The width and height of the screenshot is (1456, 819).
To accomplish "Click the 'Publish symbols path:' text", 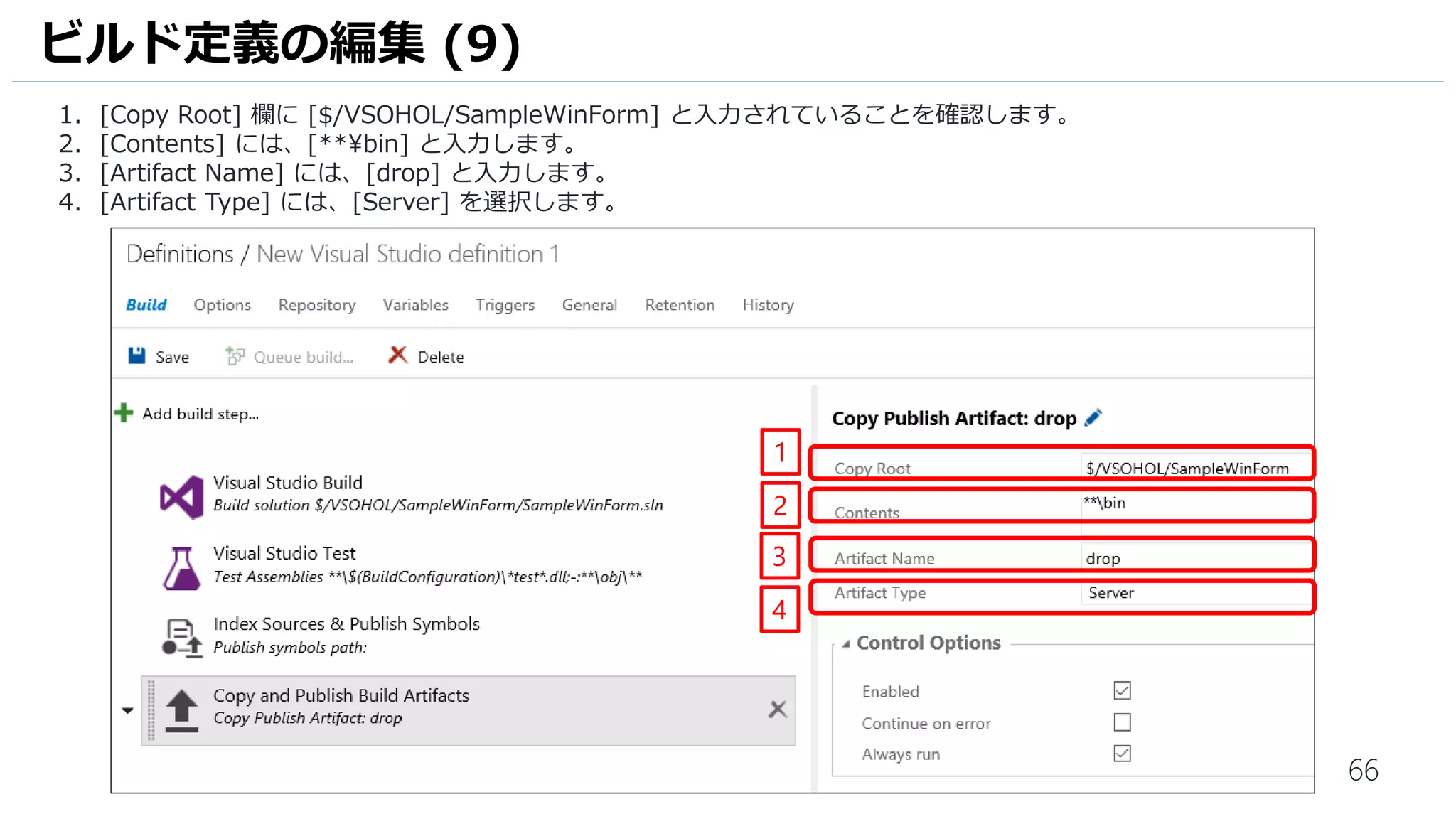I will point(290,647).
